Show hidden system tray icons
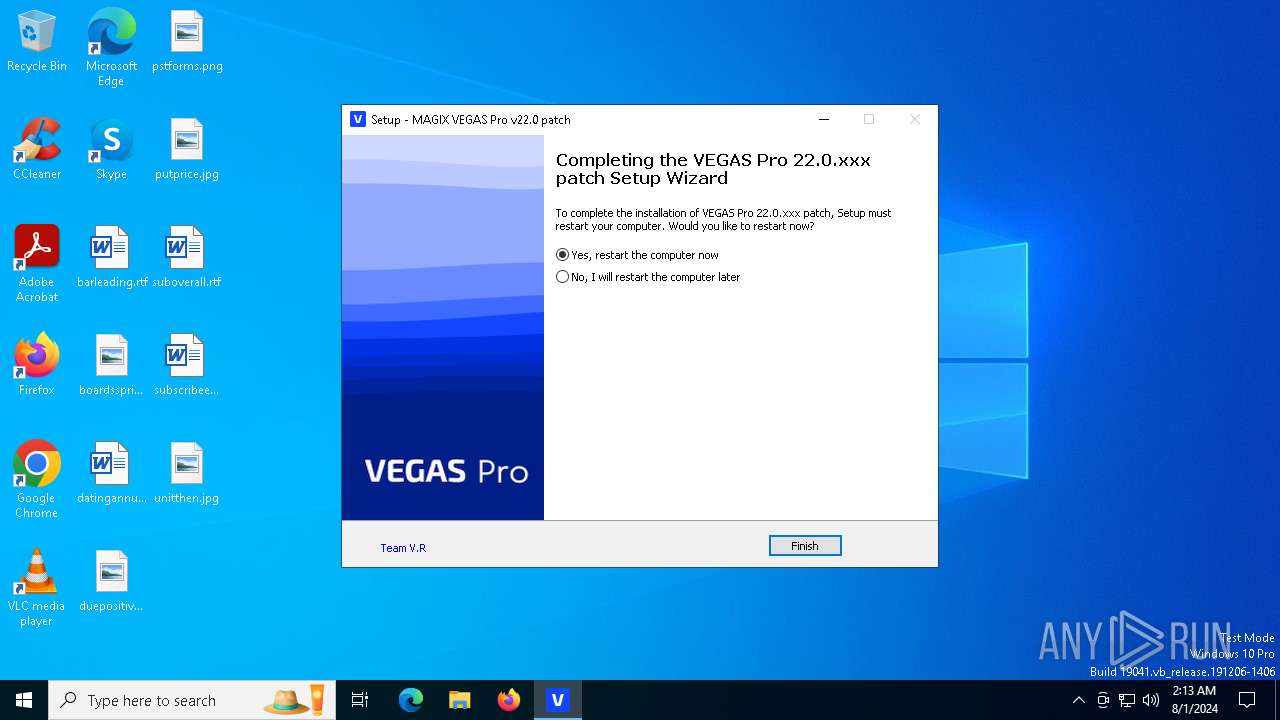Screen dimensions: 1280x720 (x=1078, y=700)
